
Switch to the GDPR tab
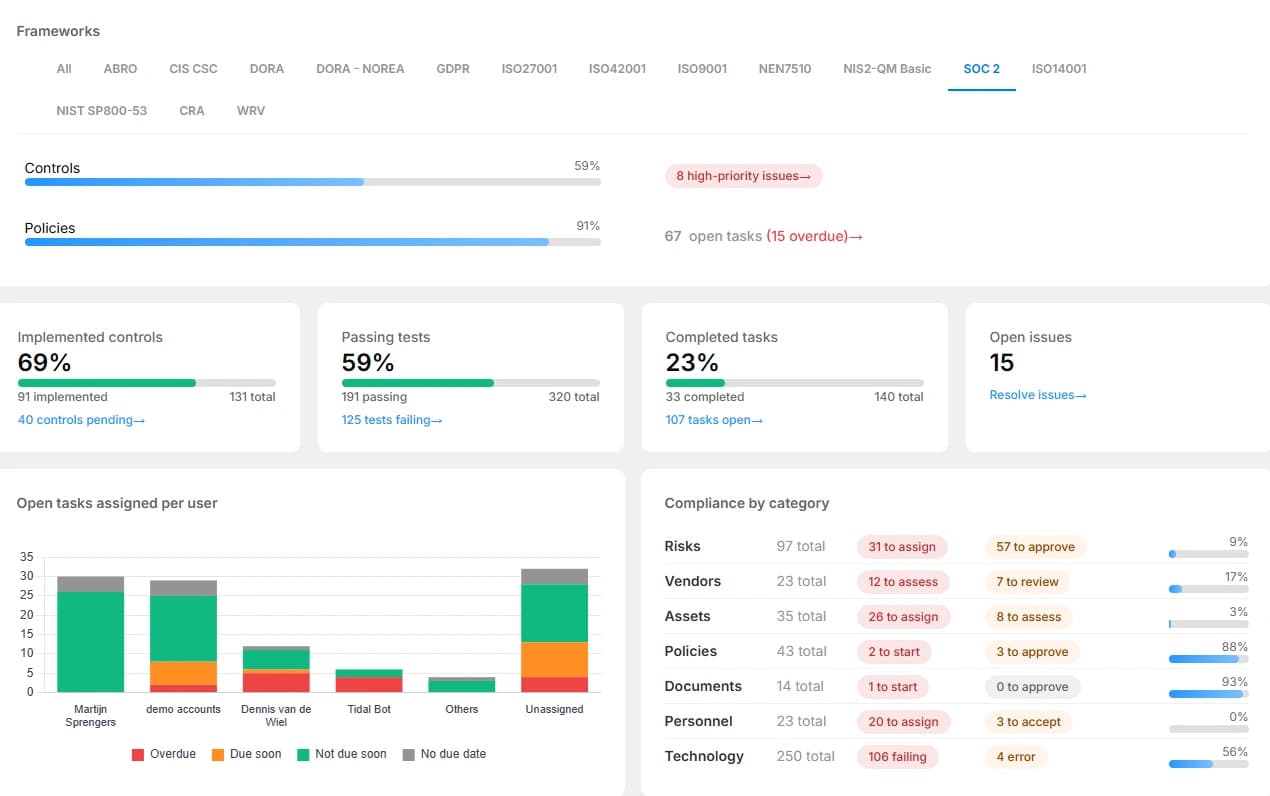[x=453, y=69]
